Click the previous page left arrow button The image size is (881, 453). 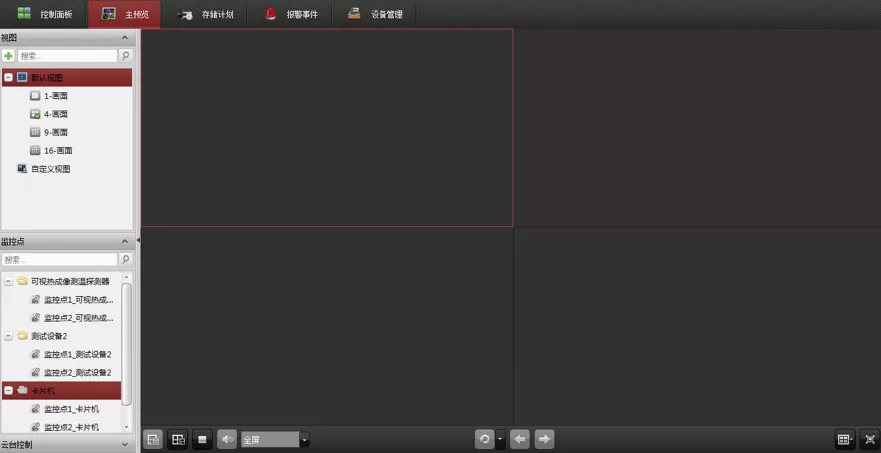520,439
